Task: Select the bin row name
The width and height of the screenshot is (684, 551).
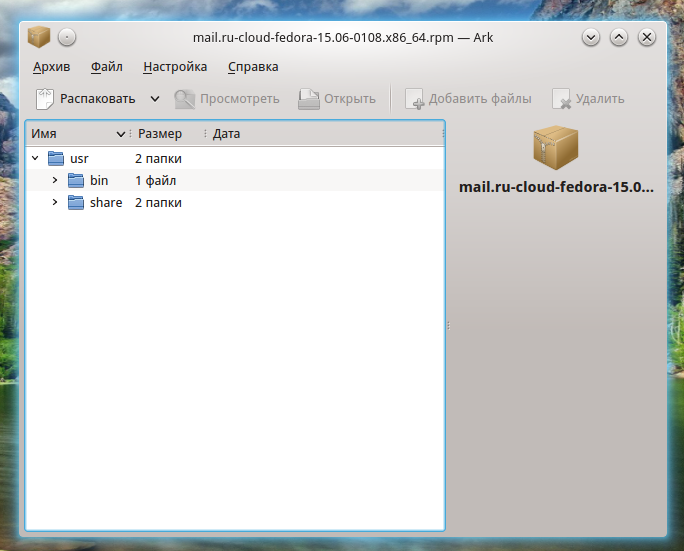Action: [99, 181]
